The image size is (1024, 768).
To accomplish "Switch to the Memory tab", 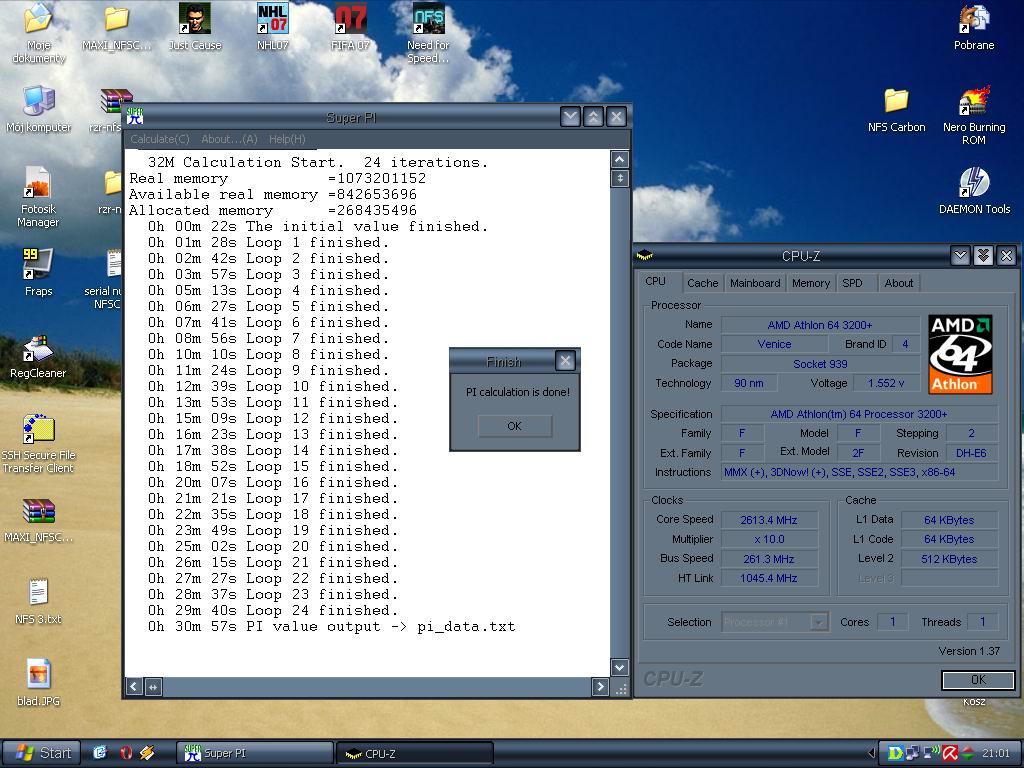I will click(810, 283).
